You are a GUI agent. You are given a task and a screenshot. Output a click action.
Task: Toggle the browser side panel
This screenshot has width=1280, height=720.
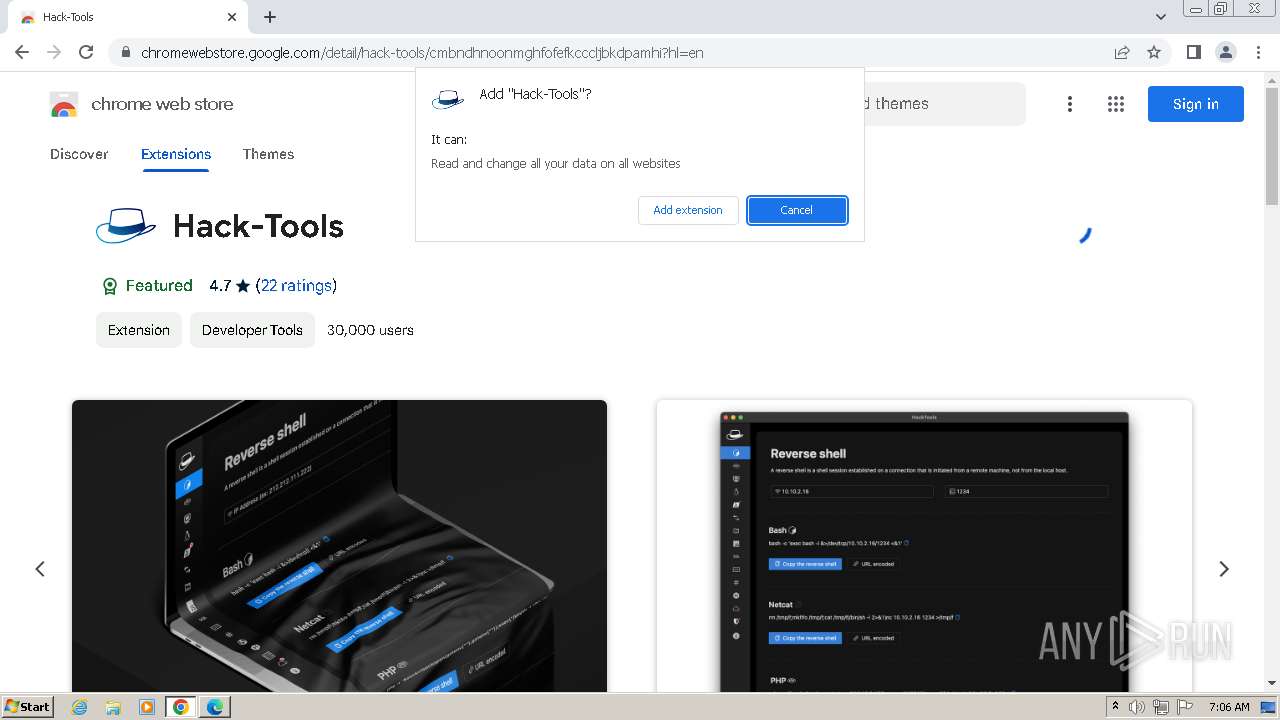[x=1193, y=52]
